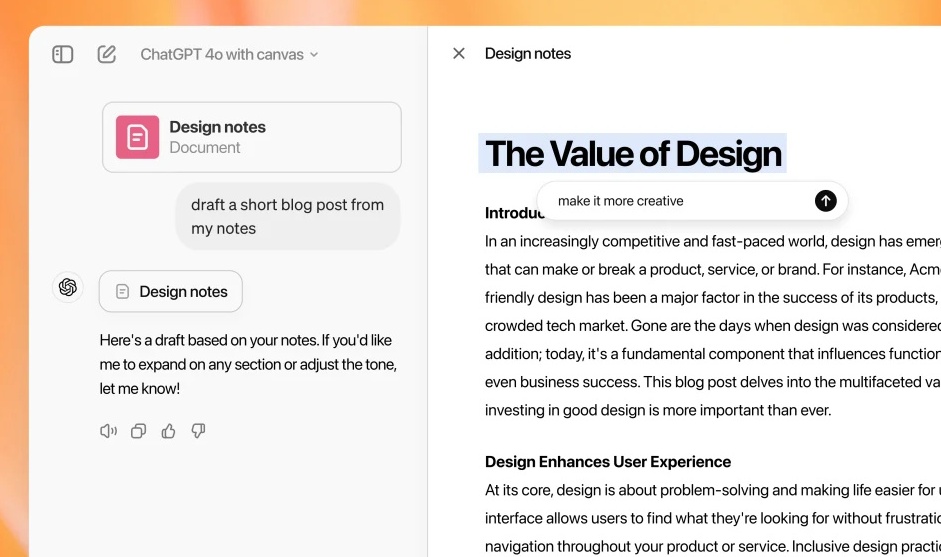Submit the edit prompt with the arrow button

(825, 201)
